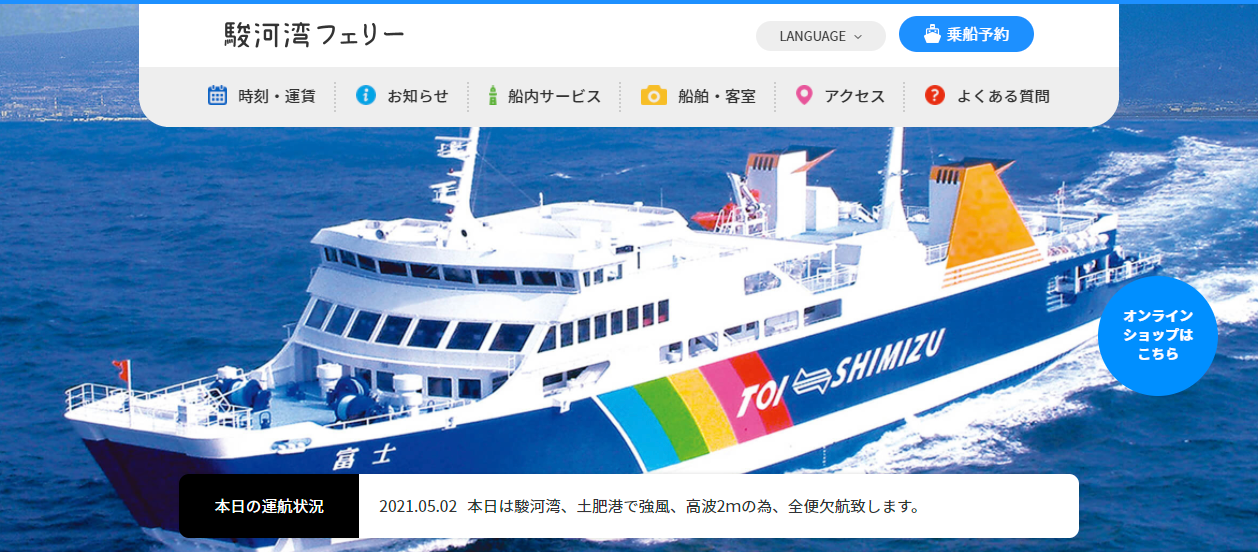Click the 駿河湾フェリー site logo
Viewport: 1258px width, 552px height.
click(x=315, y=35)
